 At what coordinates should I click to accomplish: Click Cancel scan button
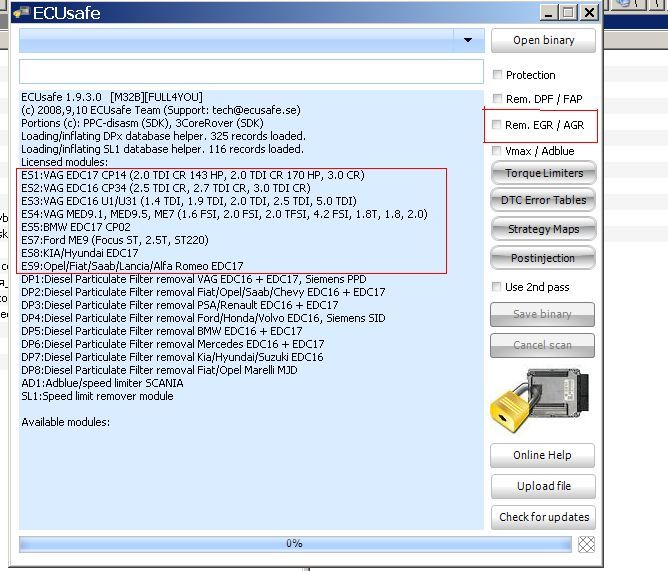pos(542,345)
